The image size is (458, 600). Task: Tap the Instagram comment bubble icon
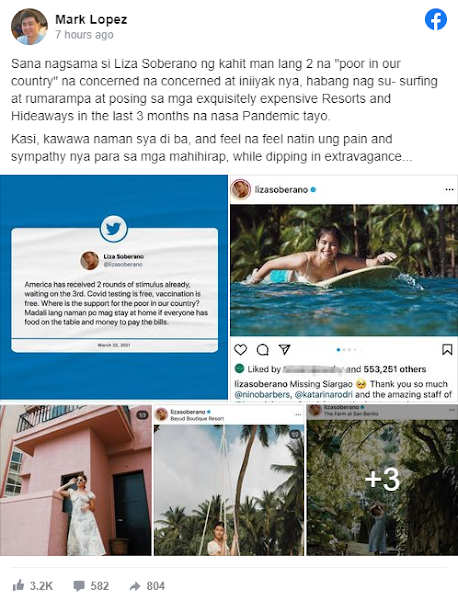point(262,349)
